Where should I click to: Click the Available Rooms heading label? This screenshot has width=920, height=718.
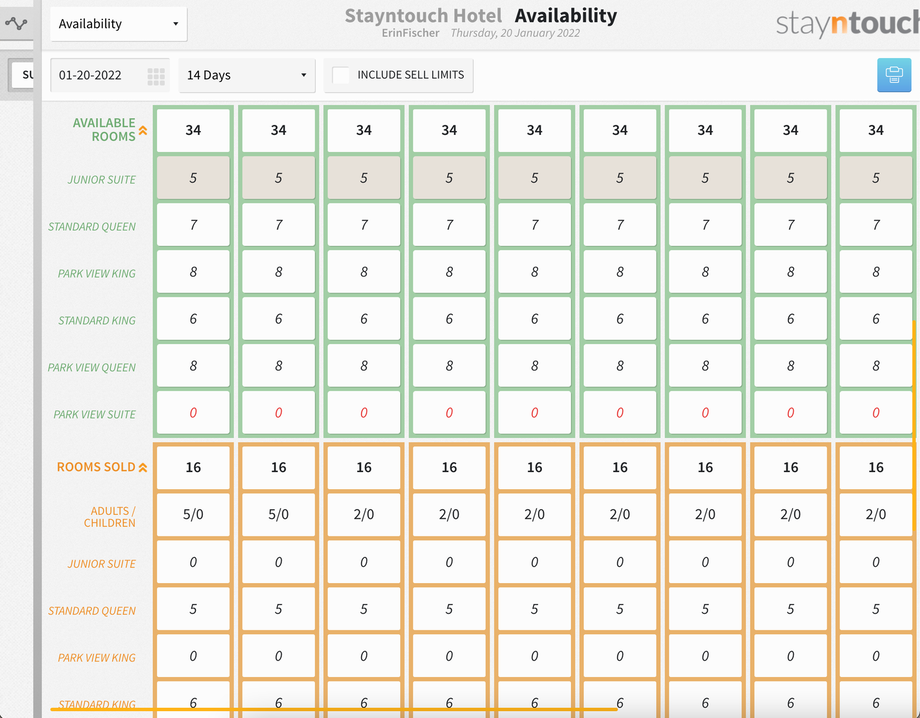104,130
